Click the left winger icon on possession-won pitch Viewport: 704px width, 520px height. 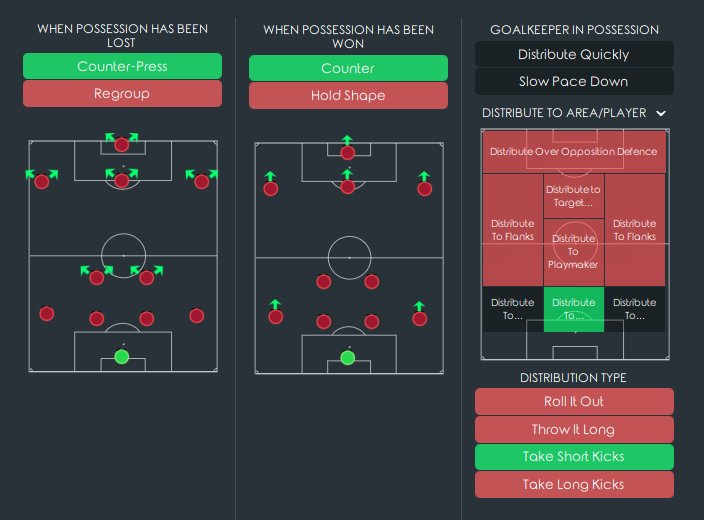(x=270, y=189)
